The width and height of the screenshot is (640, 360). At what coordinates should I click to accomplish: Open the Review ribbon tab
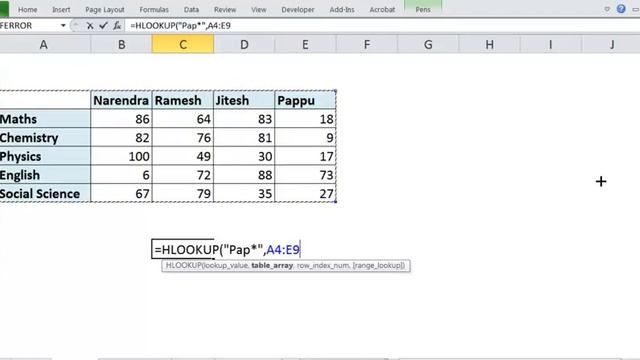[225, 9]
